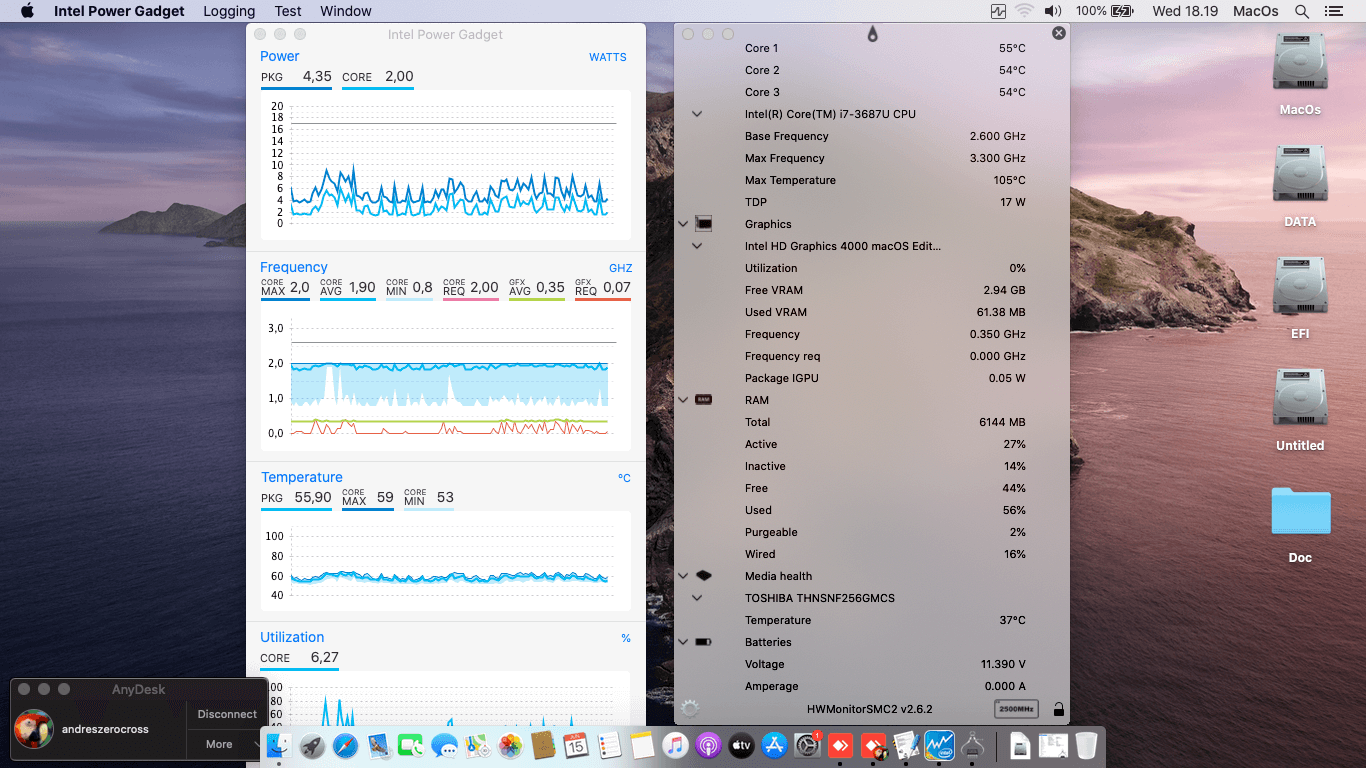Close HWMonitor panel with the X button
Viewport: 1366px width, 768px height.
(1059, 33)
